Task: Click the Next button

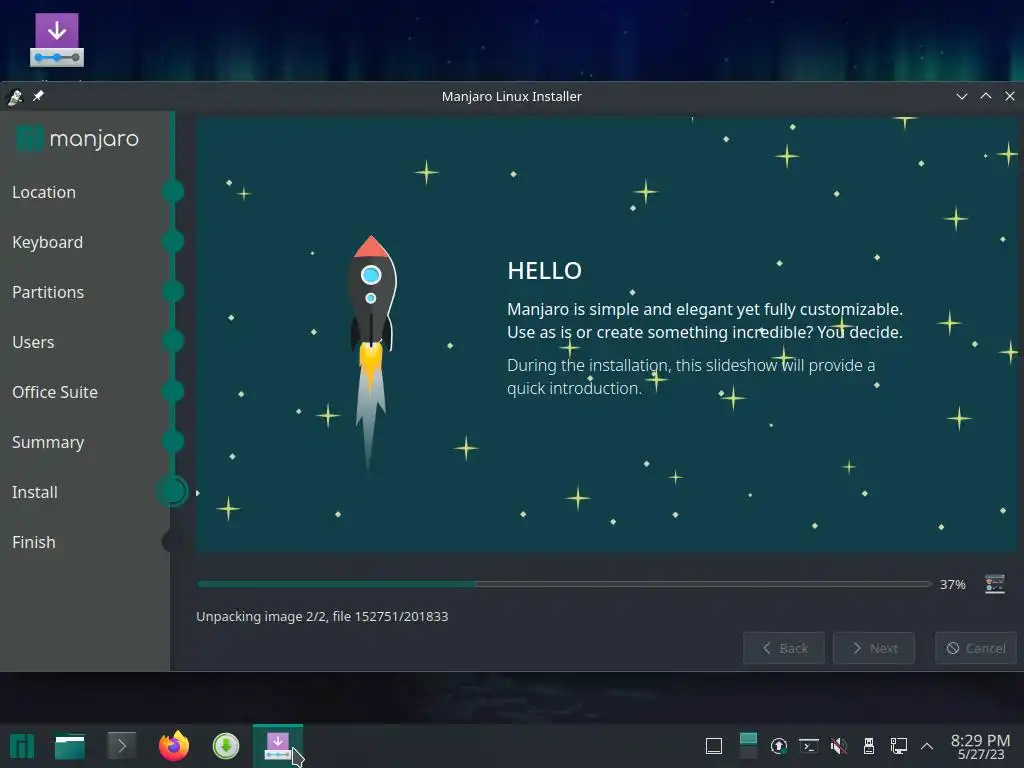Action: click(874, 648)
